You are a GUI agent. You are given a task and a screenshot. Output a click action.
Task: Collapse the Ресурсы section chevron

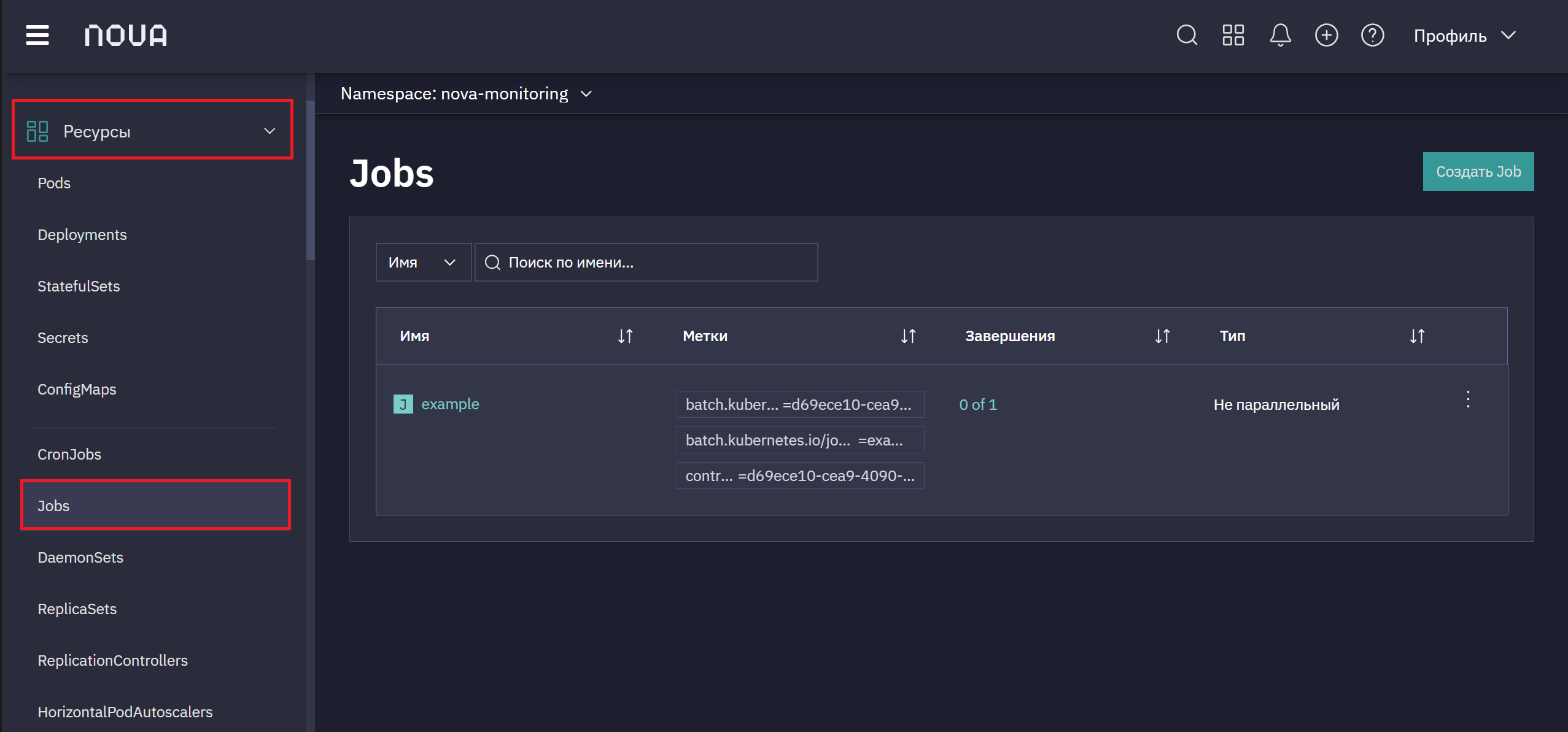point(270,131)
